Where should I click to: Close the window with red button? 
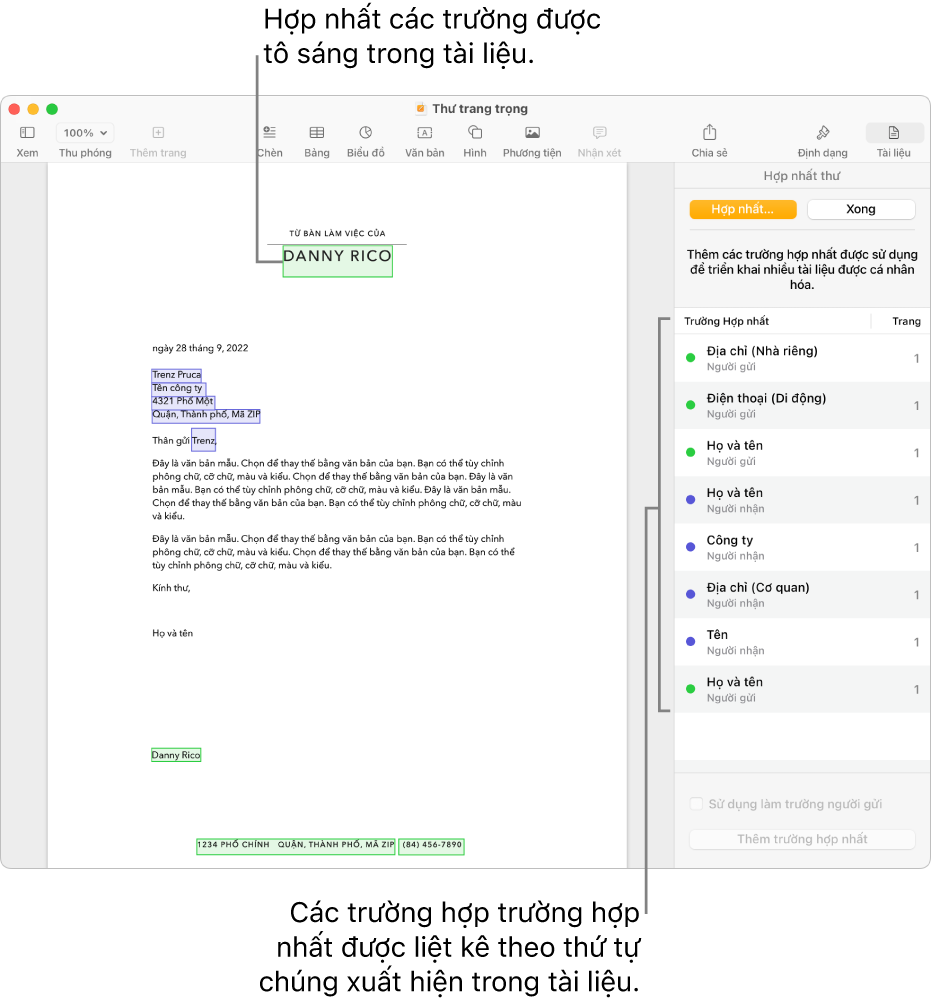click(14, 109)
